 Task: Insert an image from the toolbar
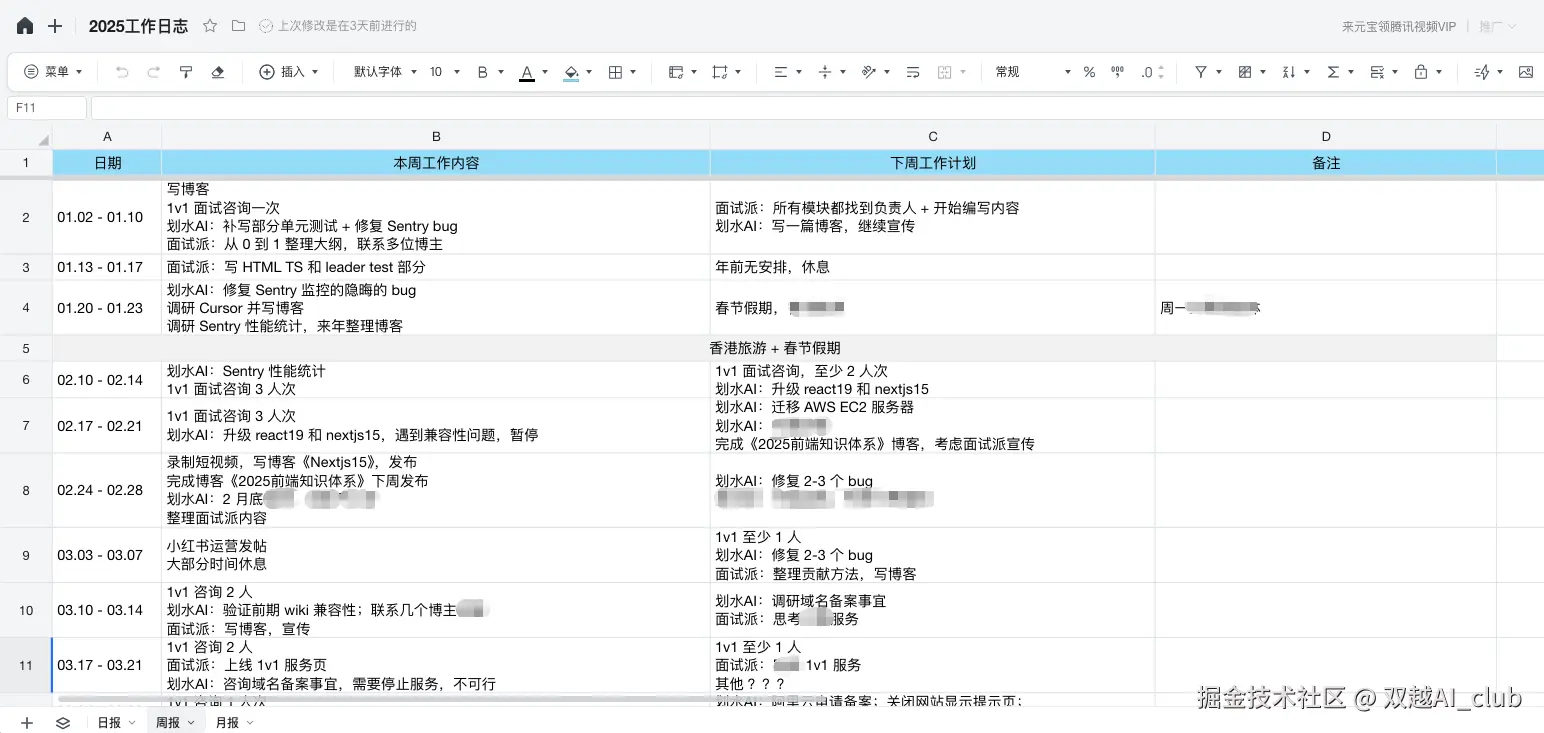[x=1525, y=72]
